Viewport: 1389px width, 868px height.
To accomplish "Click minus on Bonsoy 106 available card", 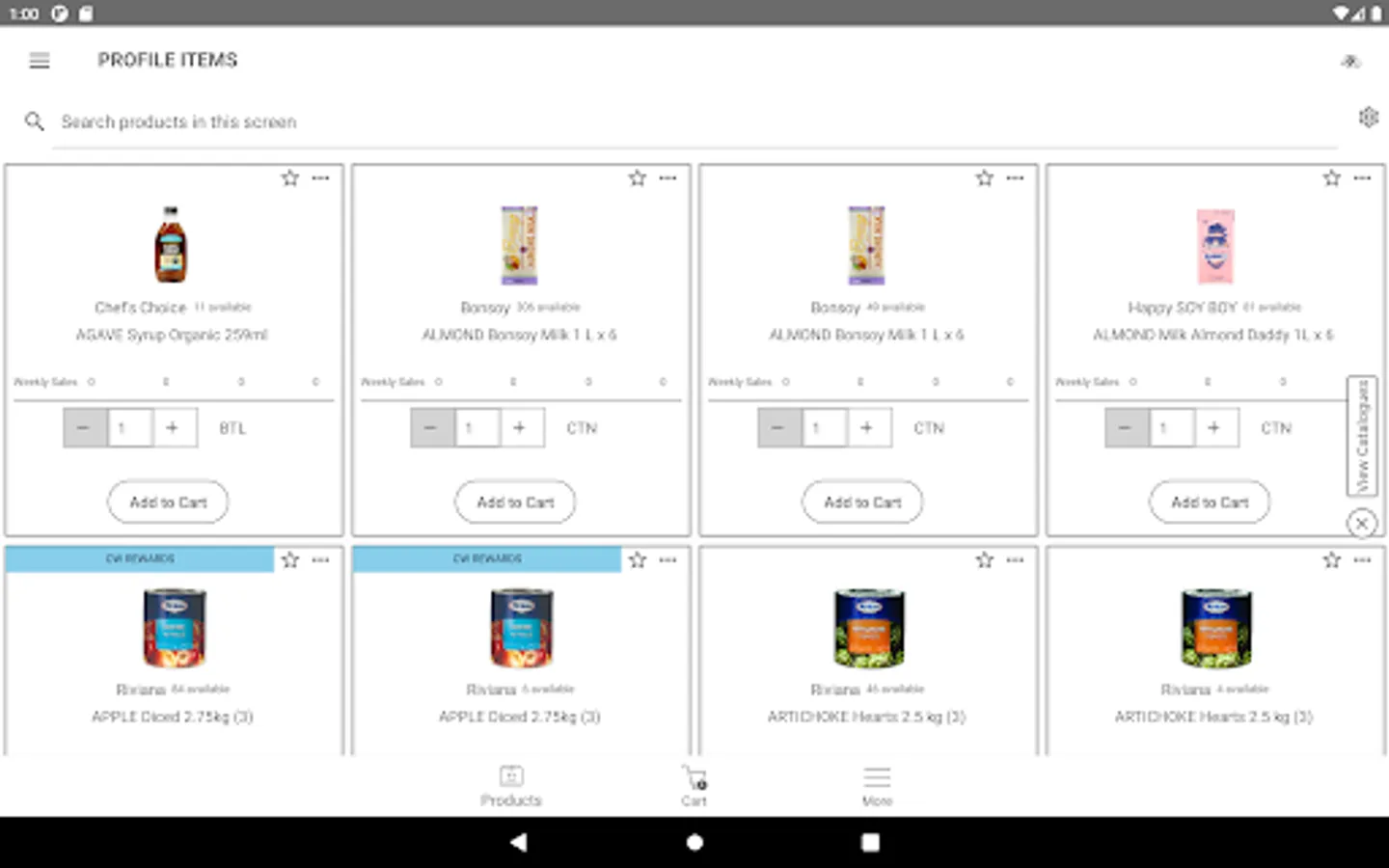I will pos(432,427).
